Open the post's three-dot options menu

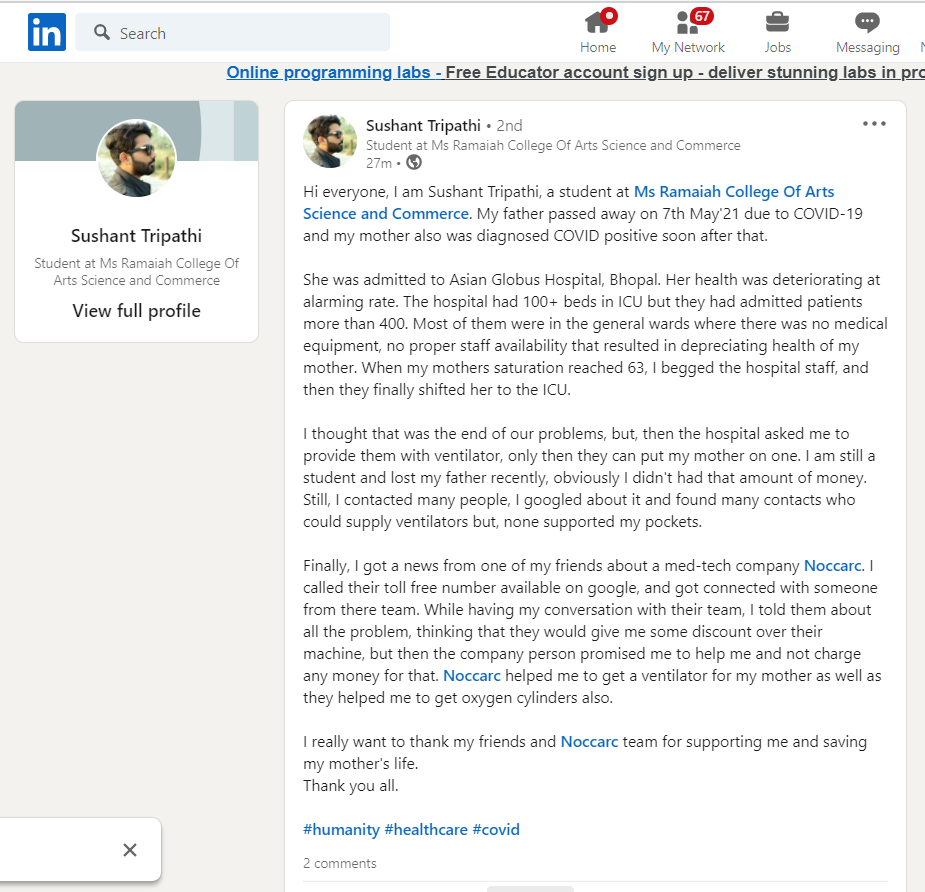[874, 124]
